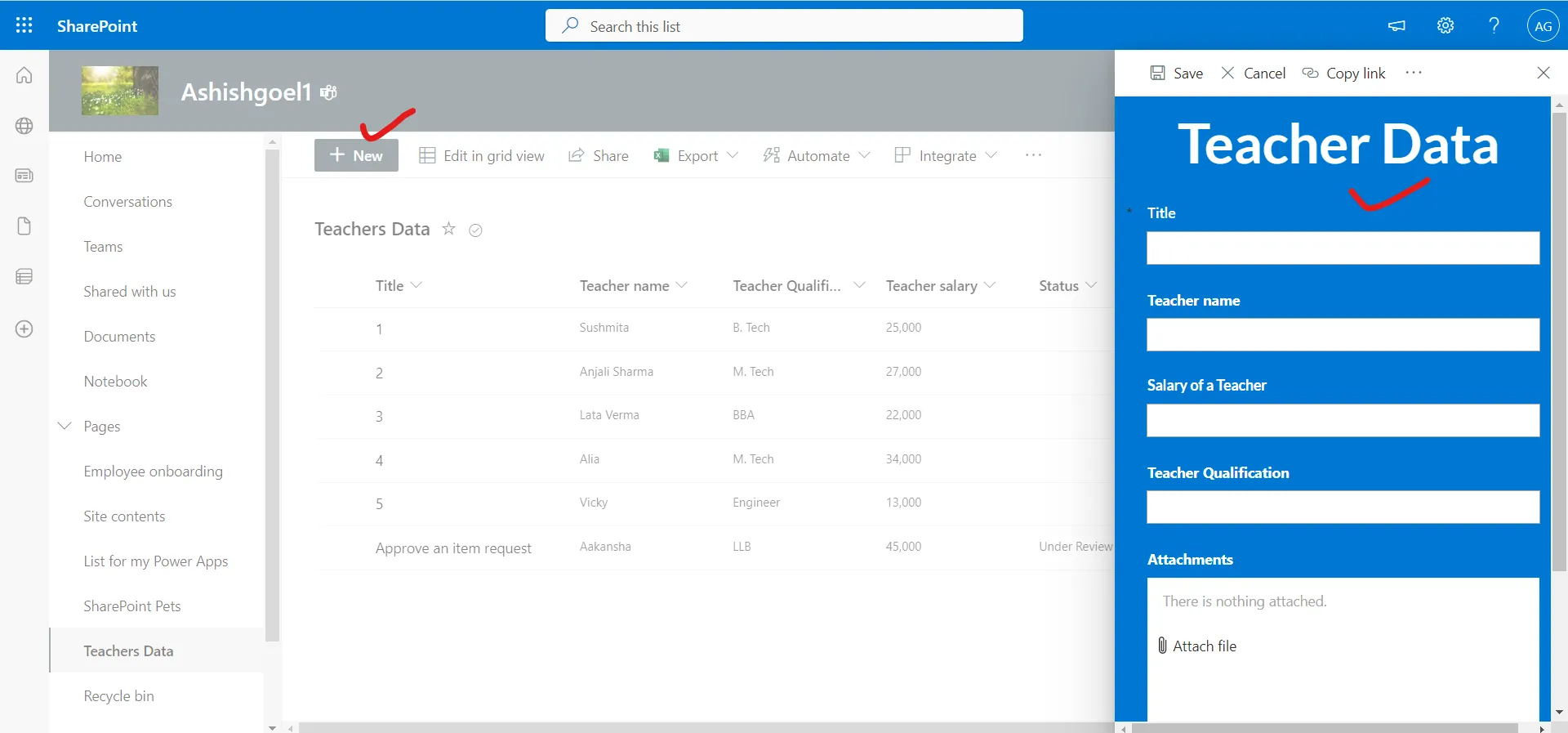Click the status check circle beside Teachers Data

pyautogui.click(x=475, y=230)
